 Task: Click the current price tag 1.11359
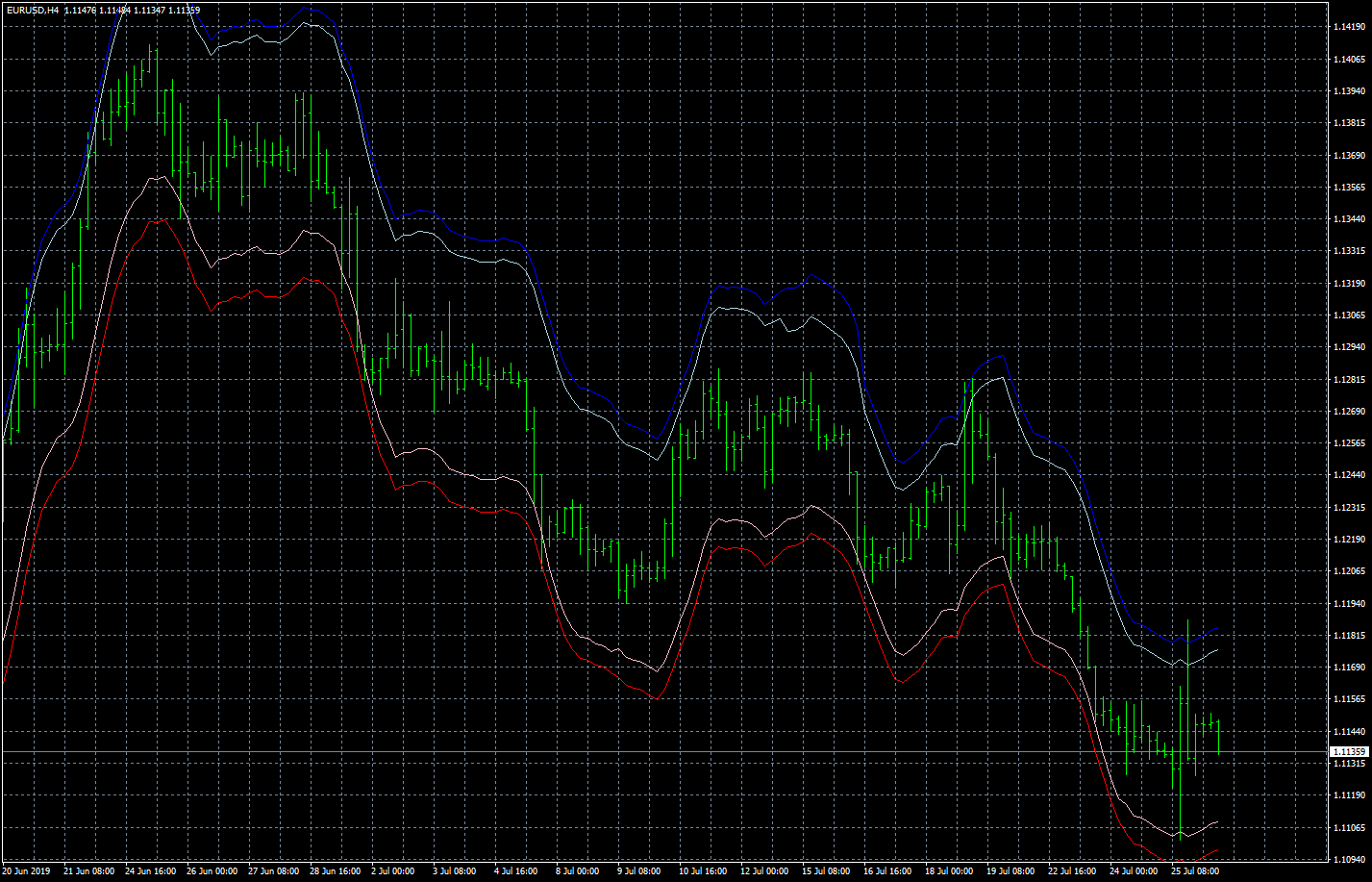(x=1349, y=751)
